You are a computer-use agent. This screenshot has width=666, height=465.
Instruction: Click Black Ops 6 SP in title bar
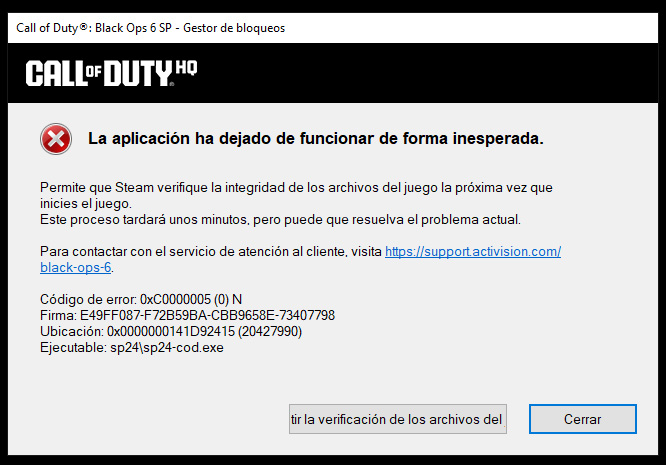pyautogui.click(x=133, y=28)
